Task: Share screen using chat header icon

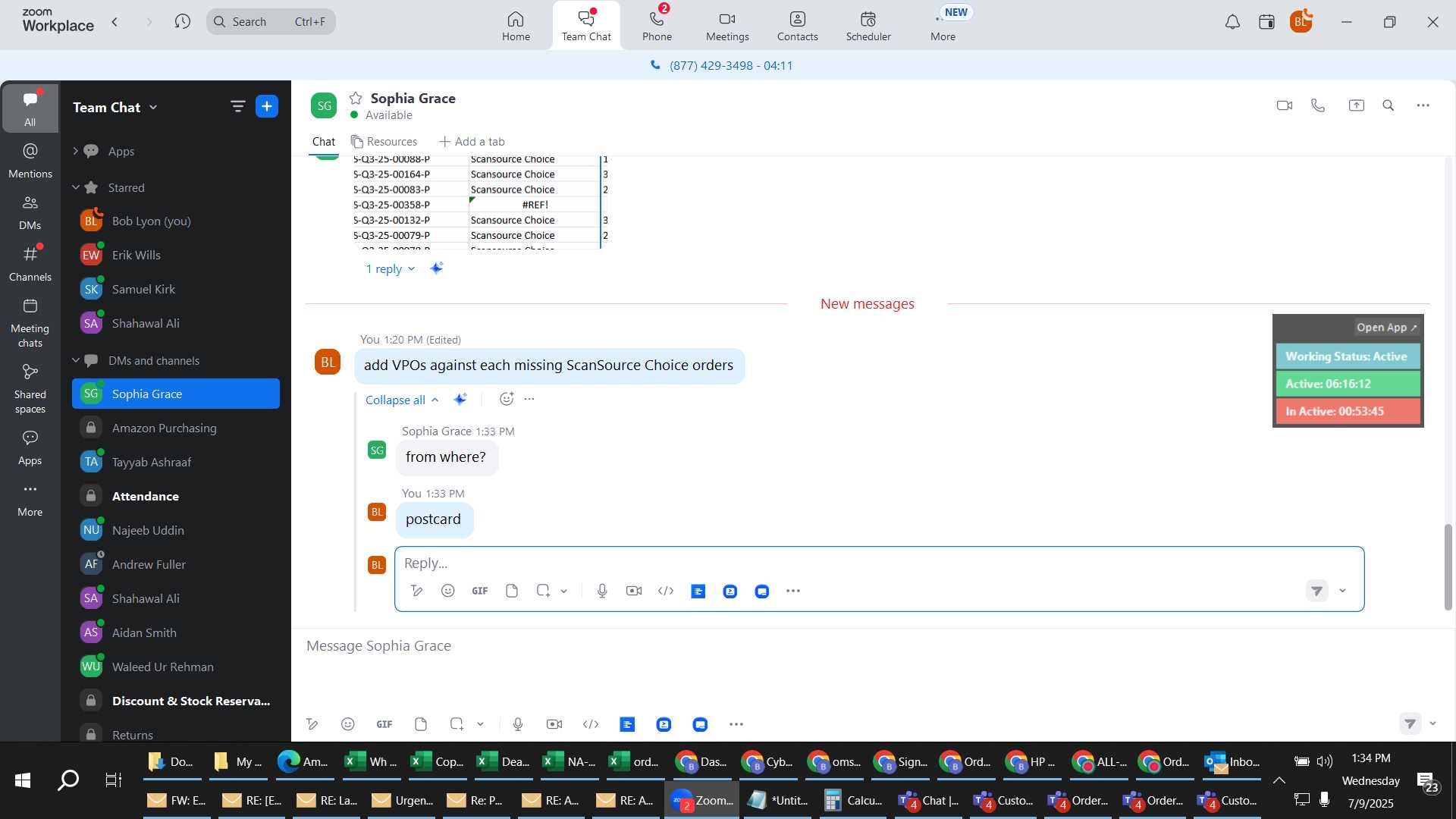Action: pyautogui.click(x=1356, y=105)
